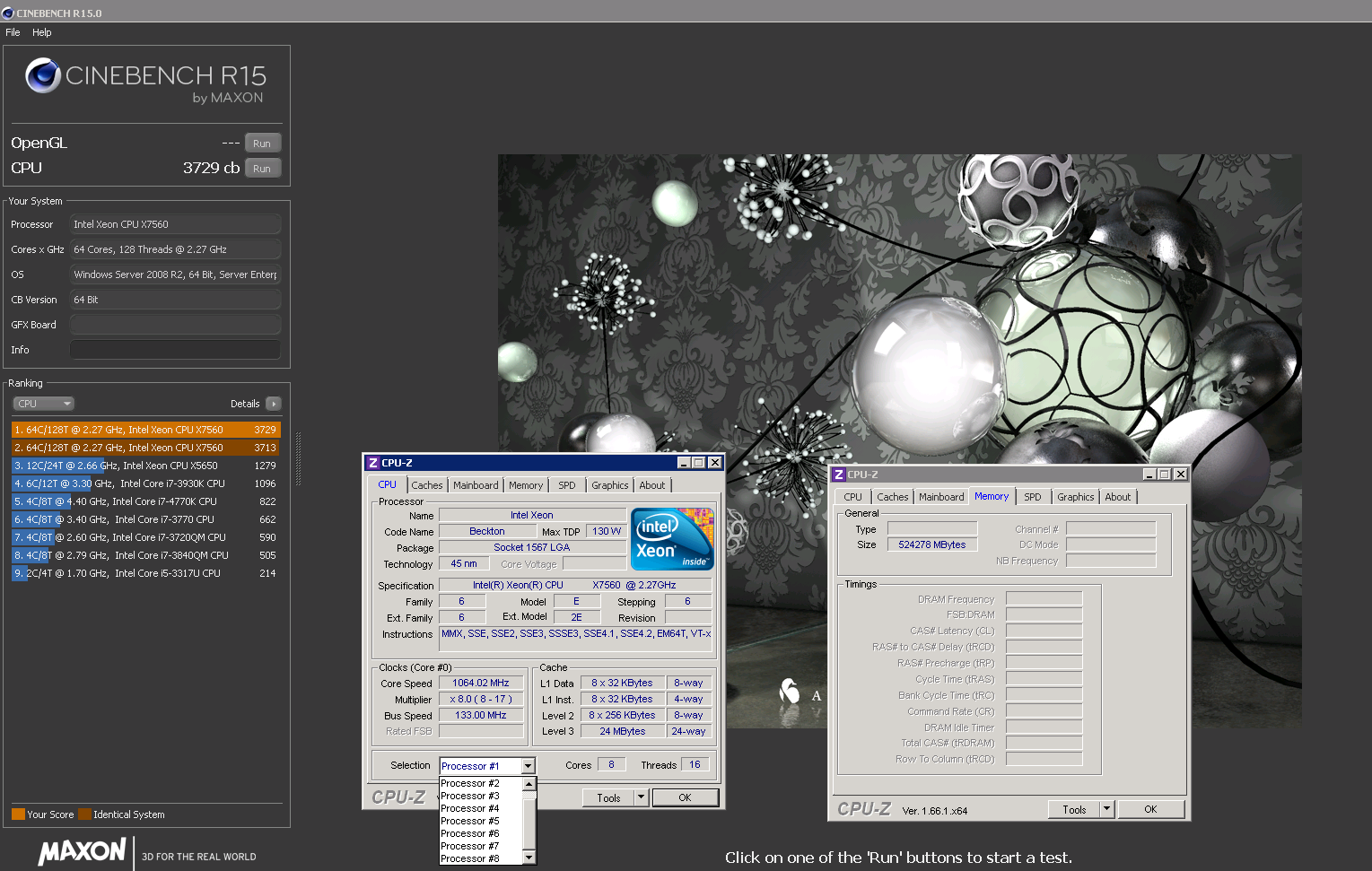Open the File menu

(x=13, y=32)
